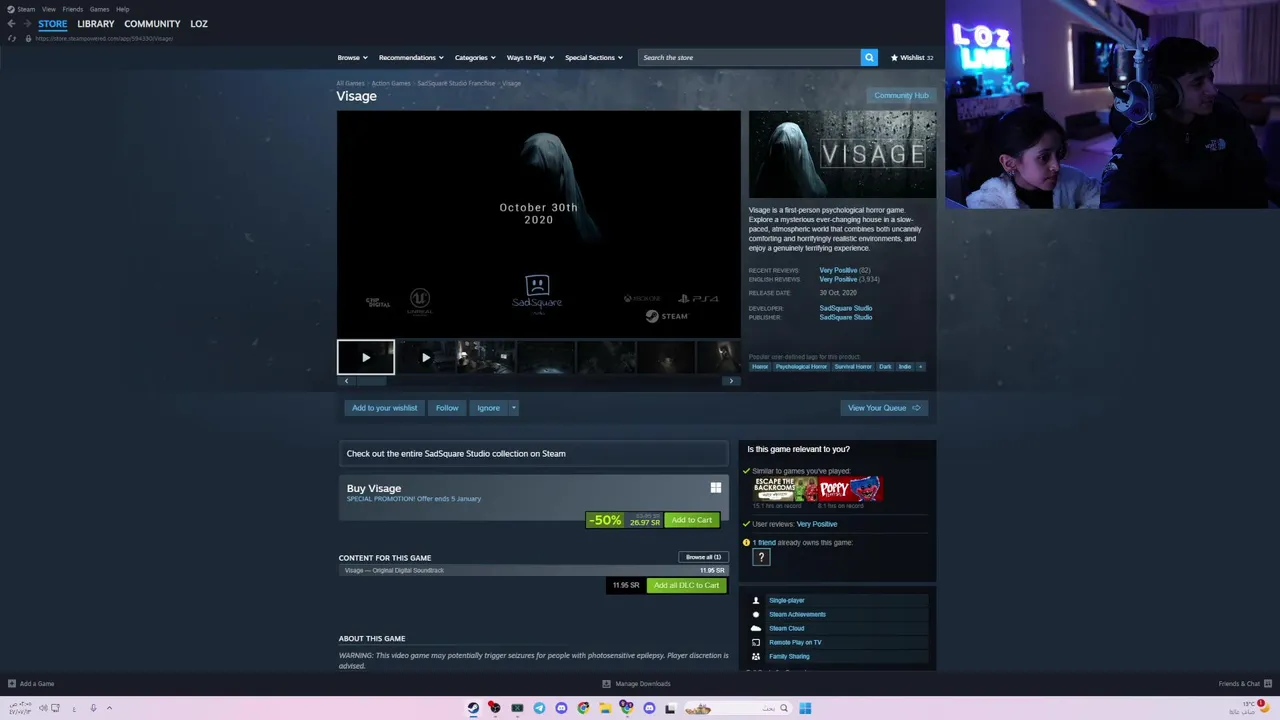Open the Friends menu
This screenshot has height=720, width=1280.
(x=73, y=9)
